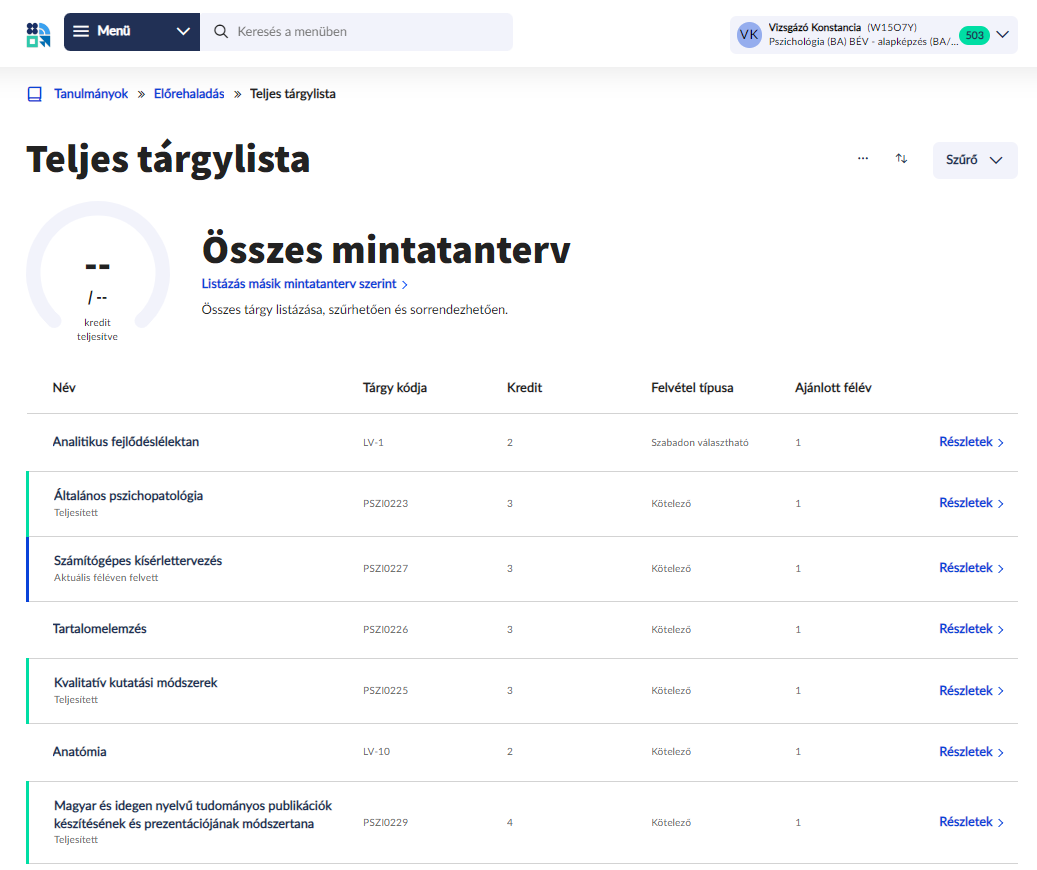Open Részletek for Analitikus fejlődéslélektan

click(x=972, y=442)
